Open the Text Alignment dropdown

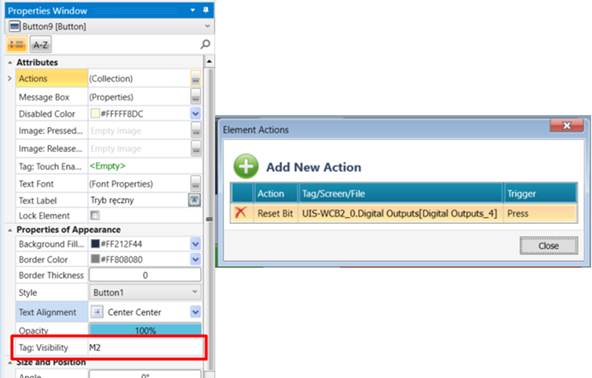[196, 312]
